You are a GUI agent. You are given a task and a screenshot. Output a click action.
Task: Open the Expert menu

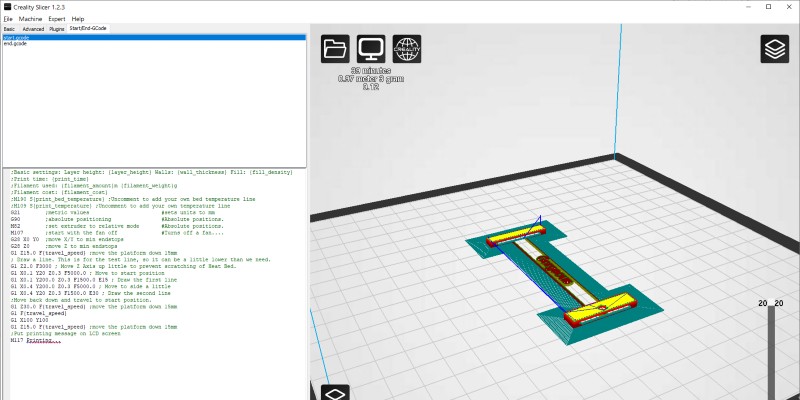57,19
